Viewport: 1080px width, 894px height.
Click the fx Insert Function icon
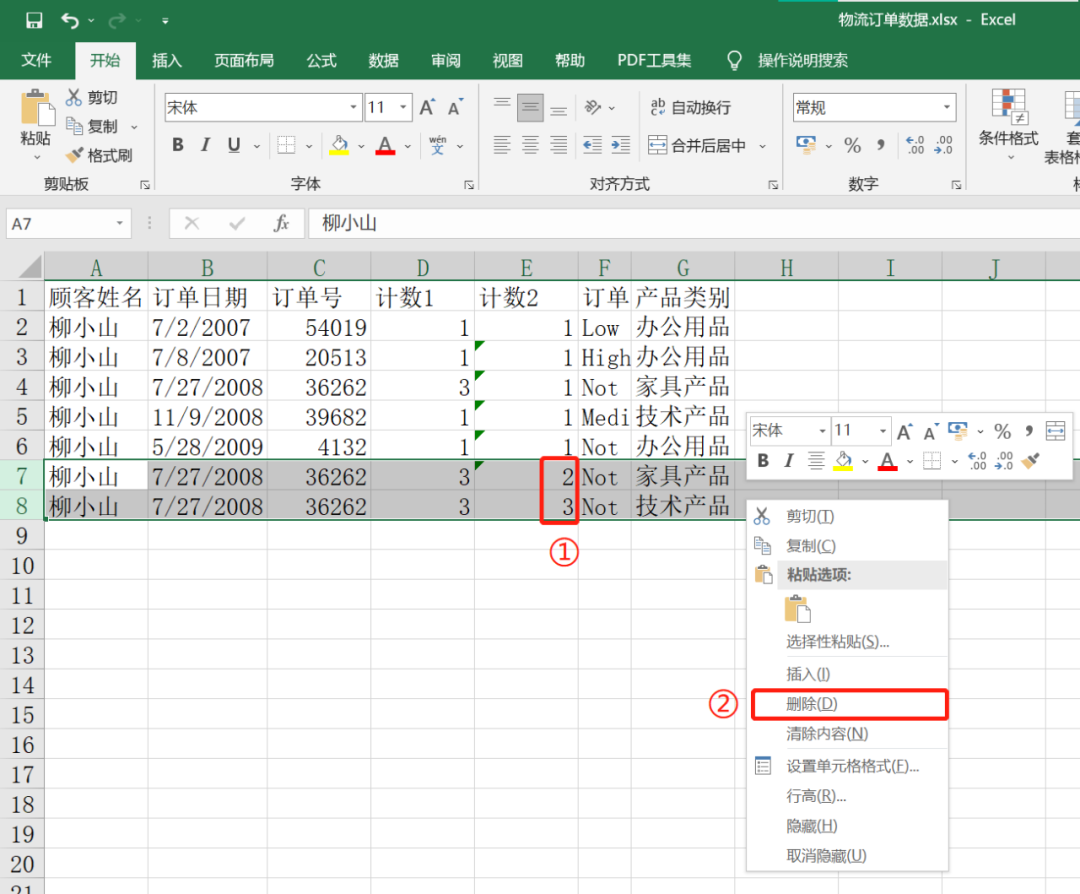coord(281,224)
